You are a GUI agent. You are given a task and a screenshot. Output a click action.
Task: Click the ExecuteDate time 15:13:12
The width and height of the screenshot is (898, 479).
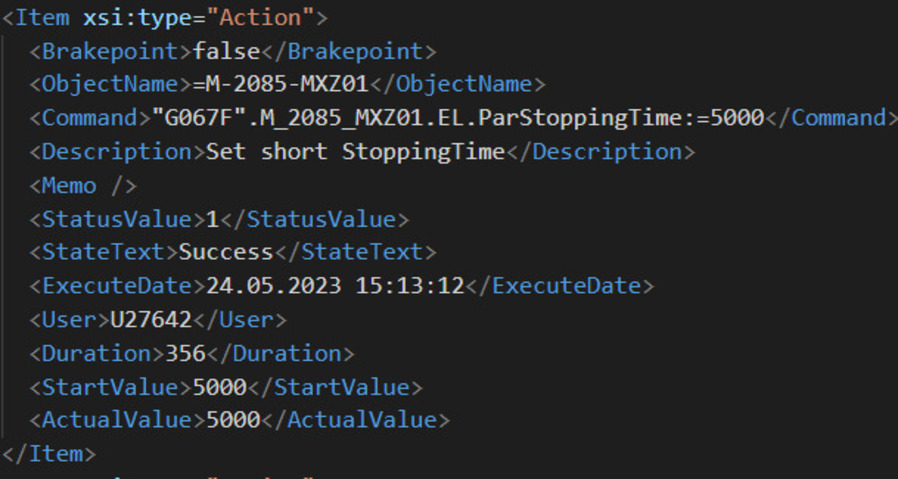click(410, 286)
